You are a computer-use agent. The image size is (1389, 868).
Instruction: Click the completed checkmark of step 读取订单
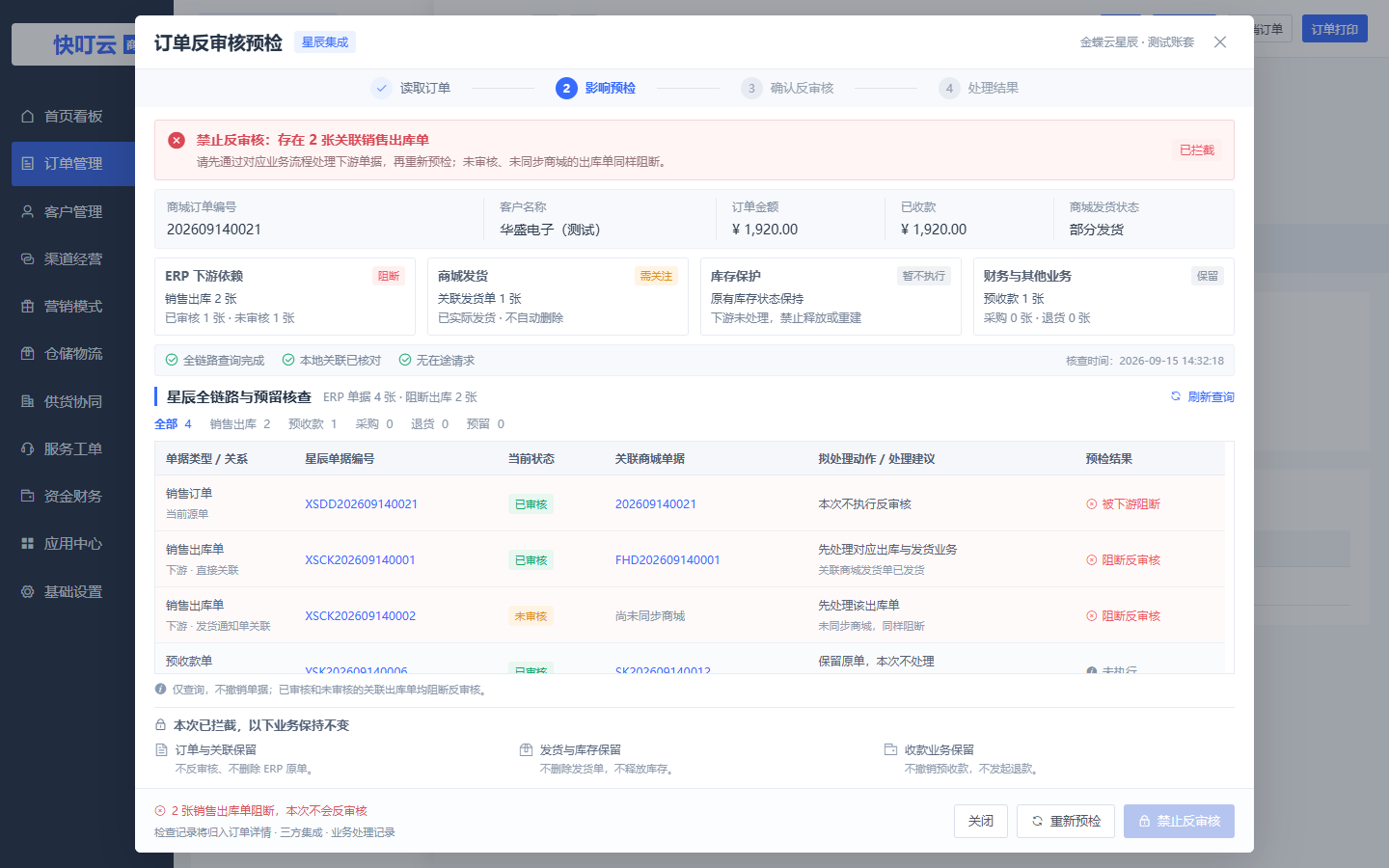pyautogui.click(x=381, y=88)
